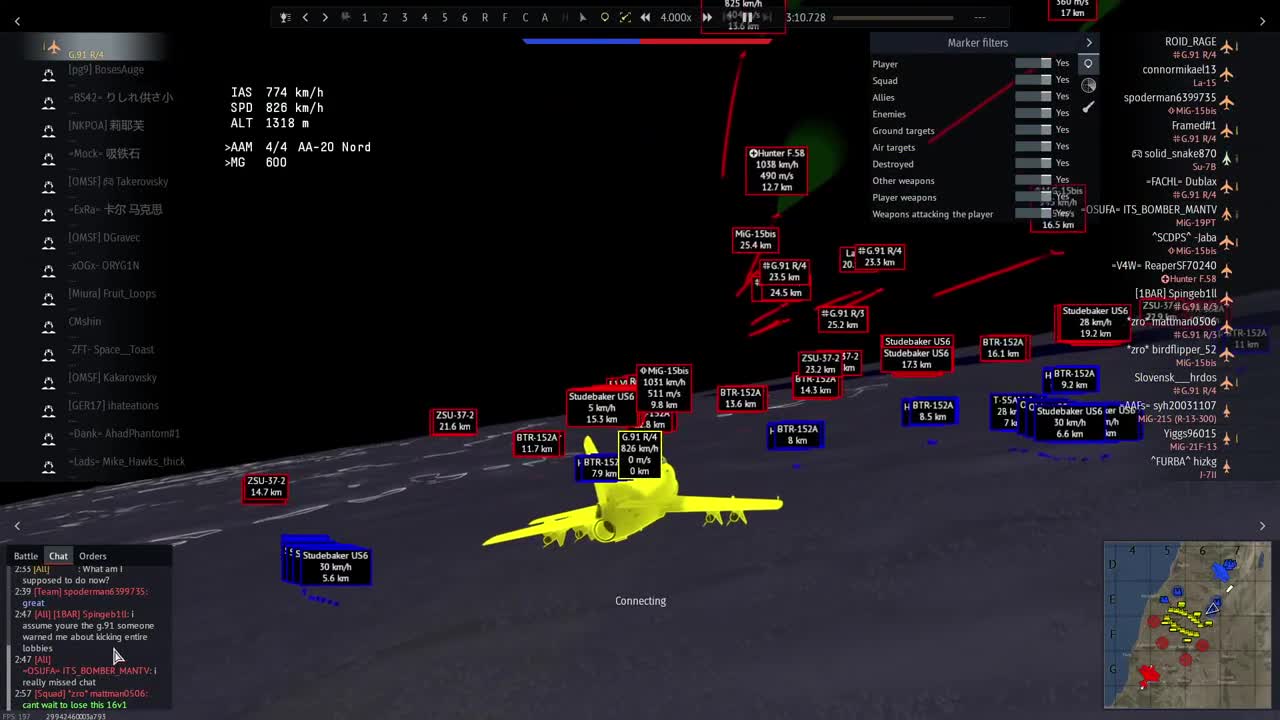This screenshot has height=720, width=1280.
Task: Collapse the Marker filters panel
Action: [x=1089, y=43]
